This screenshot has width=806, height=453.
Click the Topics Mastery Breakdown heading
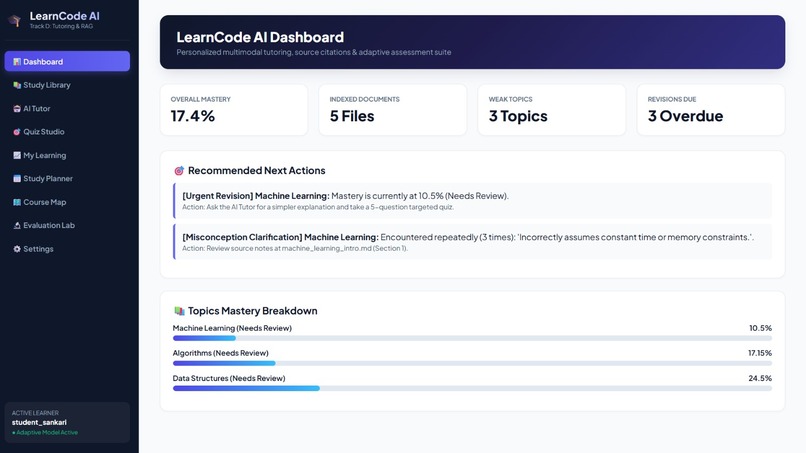tap(252, 311)
